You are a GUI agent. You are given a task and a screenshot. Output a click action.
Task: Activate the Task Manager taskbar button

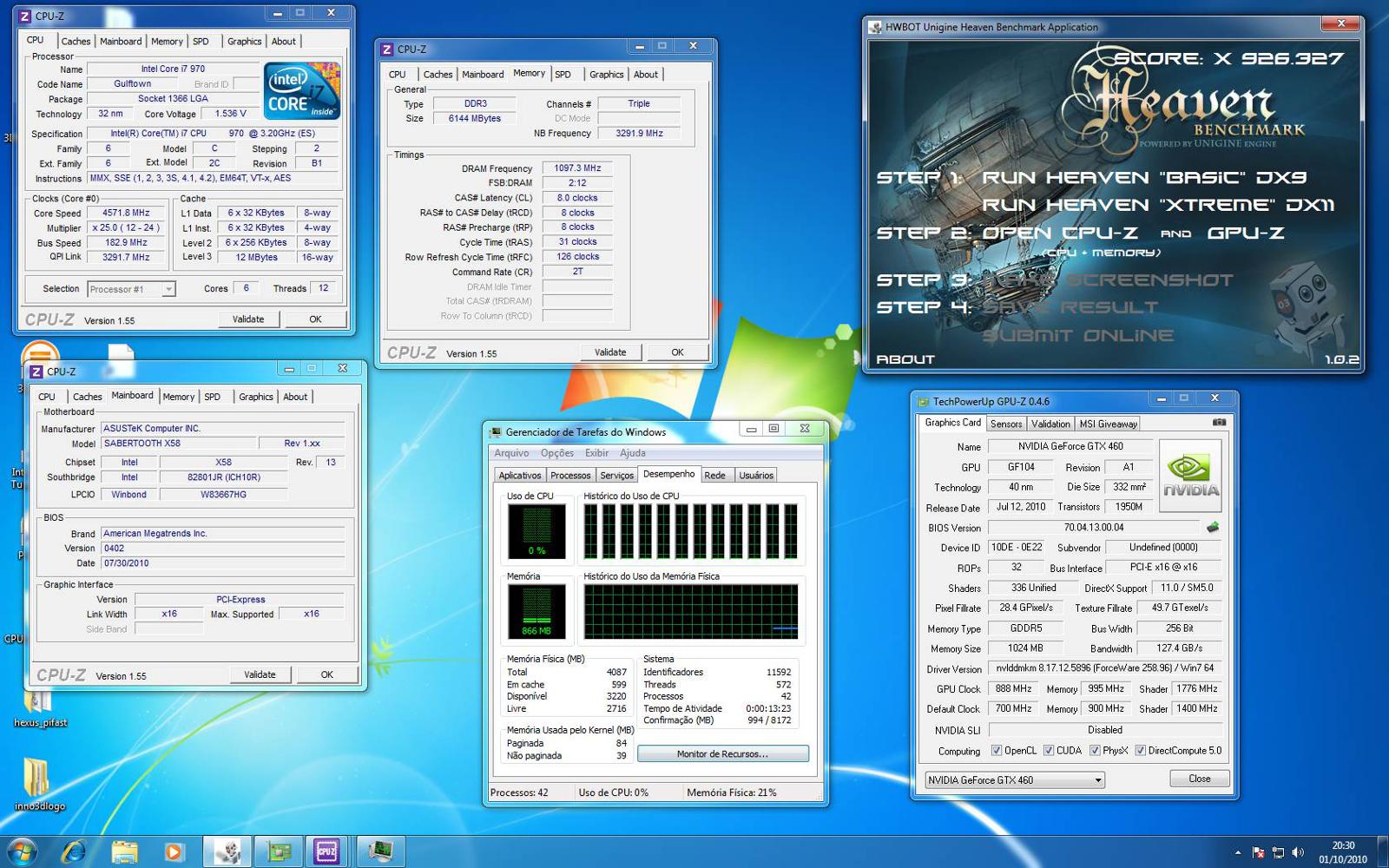[x=379, y=852]
